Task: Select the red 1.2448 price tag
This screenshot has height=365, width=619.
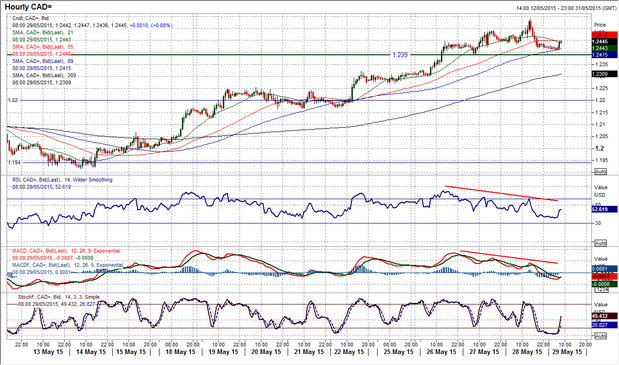Action: 605,35
